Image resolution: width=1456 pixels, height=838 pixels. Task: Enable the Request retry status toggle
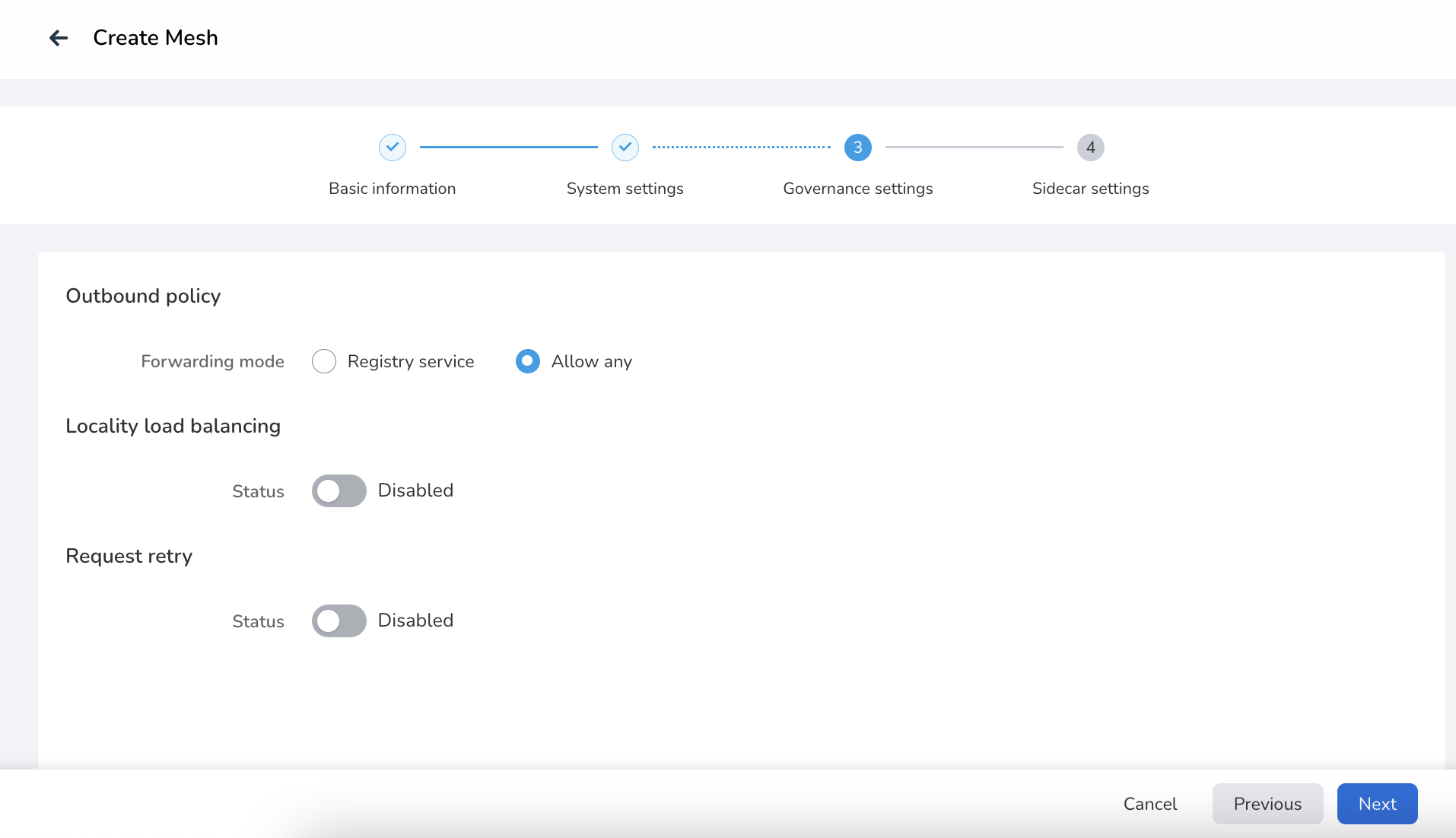click(339, 621)
